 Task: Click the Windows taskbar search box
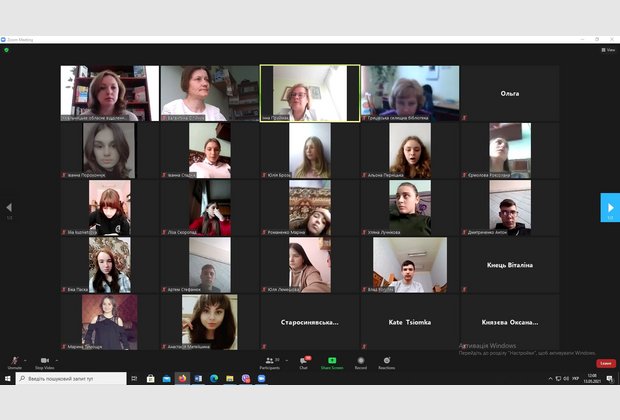pos(71,378)
